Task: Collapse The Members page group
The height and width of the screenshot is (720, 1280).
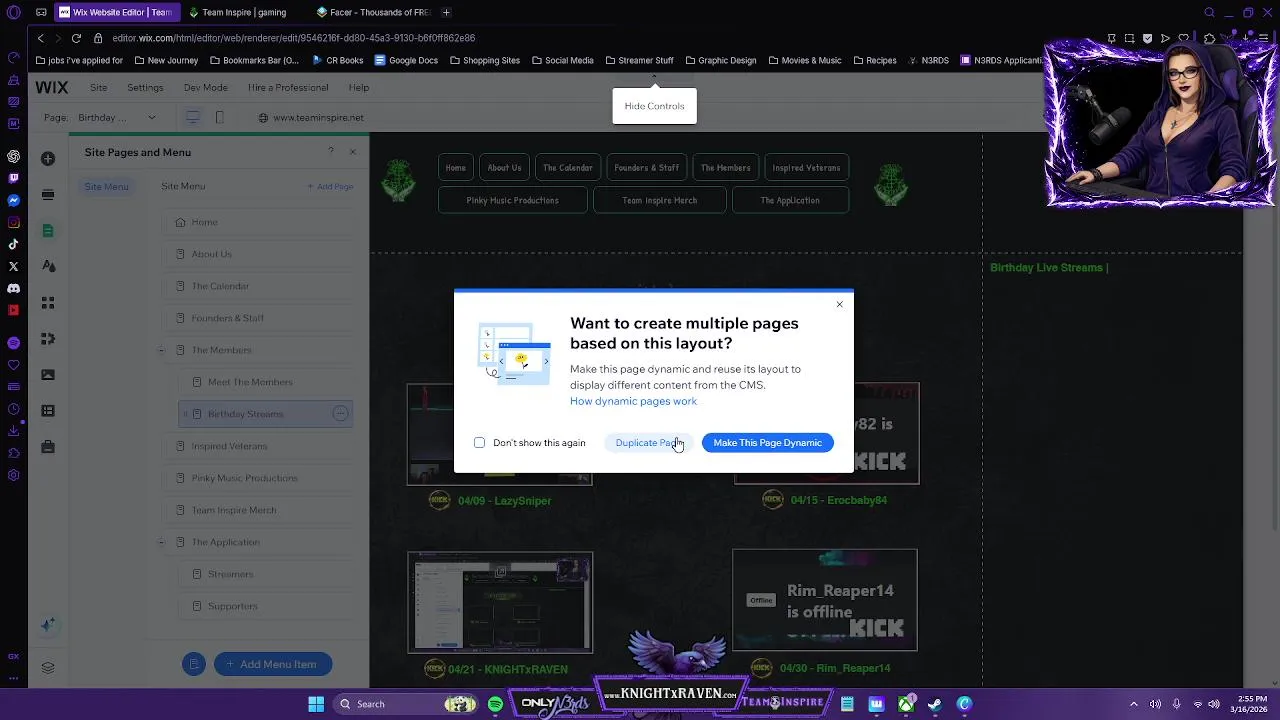Action: click(162, 350)
